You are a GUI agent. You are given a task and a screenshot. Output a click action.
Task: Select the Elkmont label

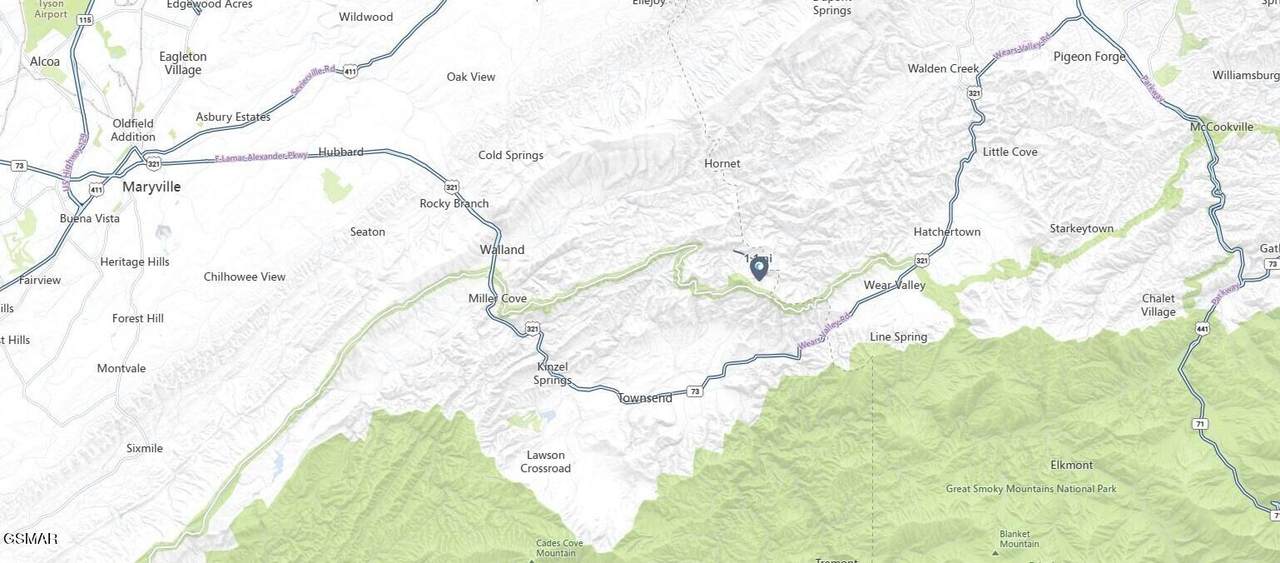click(x=1071, y=465)
